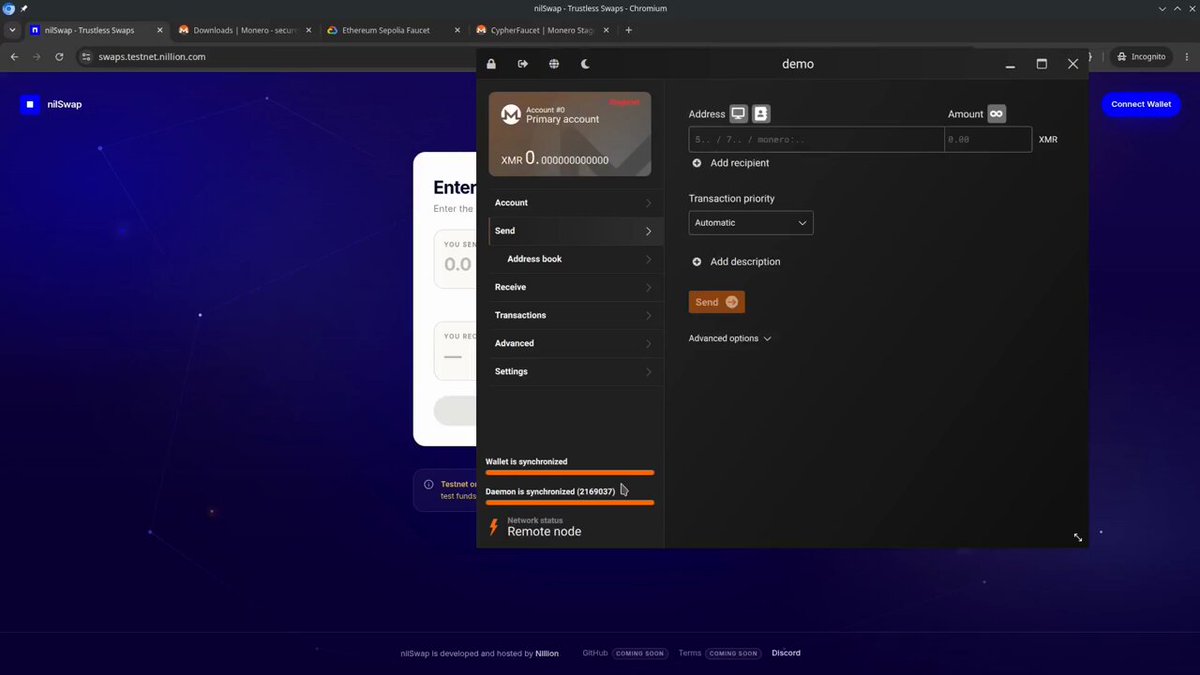This screenshot has height=675, width=1200.
Task: Click the Daemon synchronized progress bar
Action: [570, 502]
